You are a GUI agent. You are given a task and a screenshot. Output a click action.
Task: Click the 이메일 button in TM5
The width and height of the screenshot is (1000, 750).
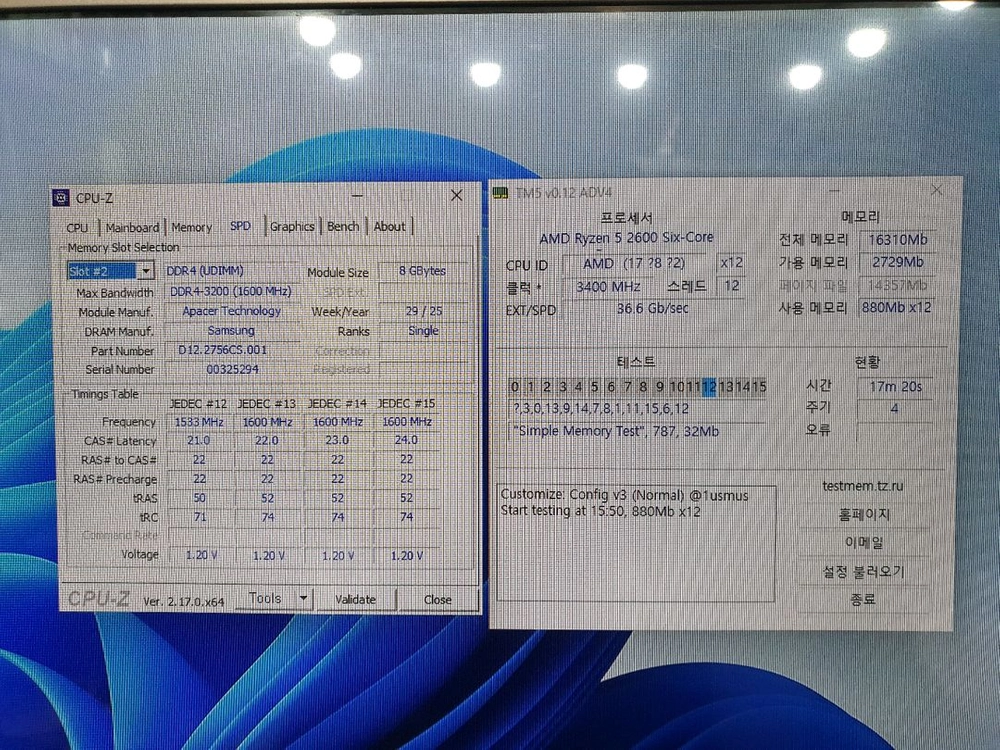(x=864, y=543)
